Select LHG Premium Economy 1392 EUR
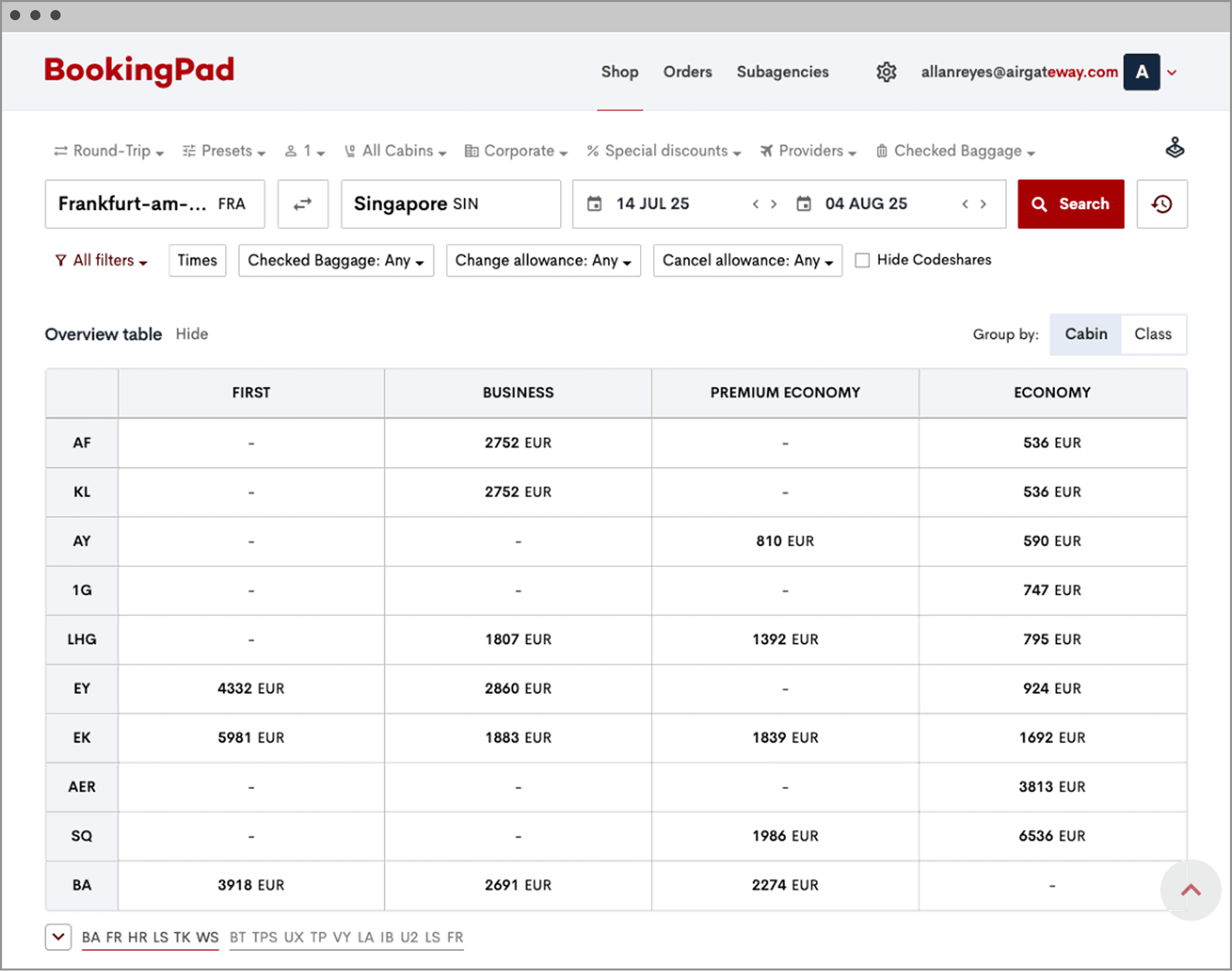This screenshot has height=971, width=1232. click(x=785, y=639)
